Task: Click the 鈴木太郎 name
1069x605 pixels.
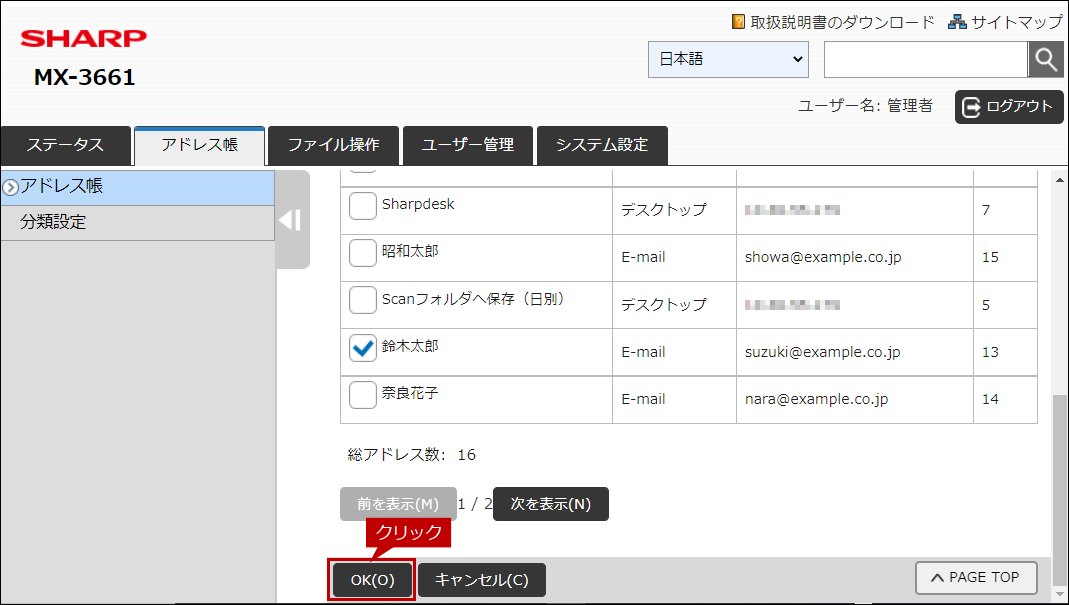Action: point(410,346)
